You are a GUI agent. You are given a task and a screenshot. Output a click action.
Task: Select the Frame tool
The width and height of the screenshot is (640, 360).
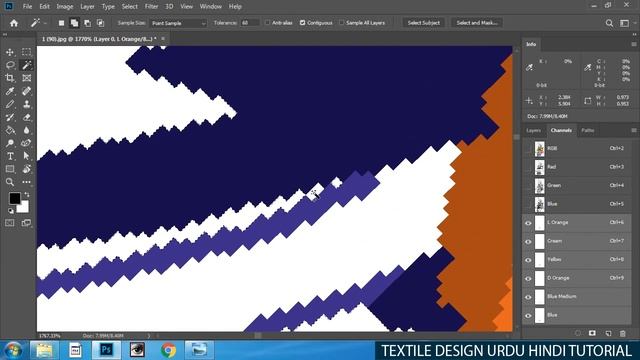(27, 78)
